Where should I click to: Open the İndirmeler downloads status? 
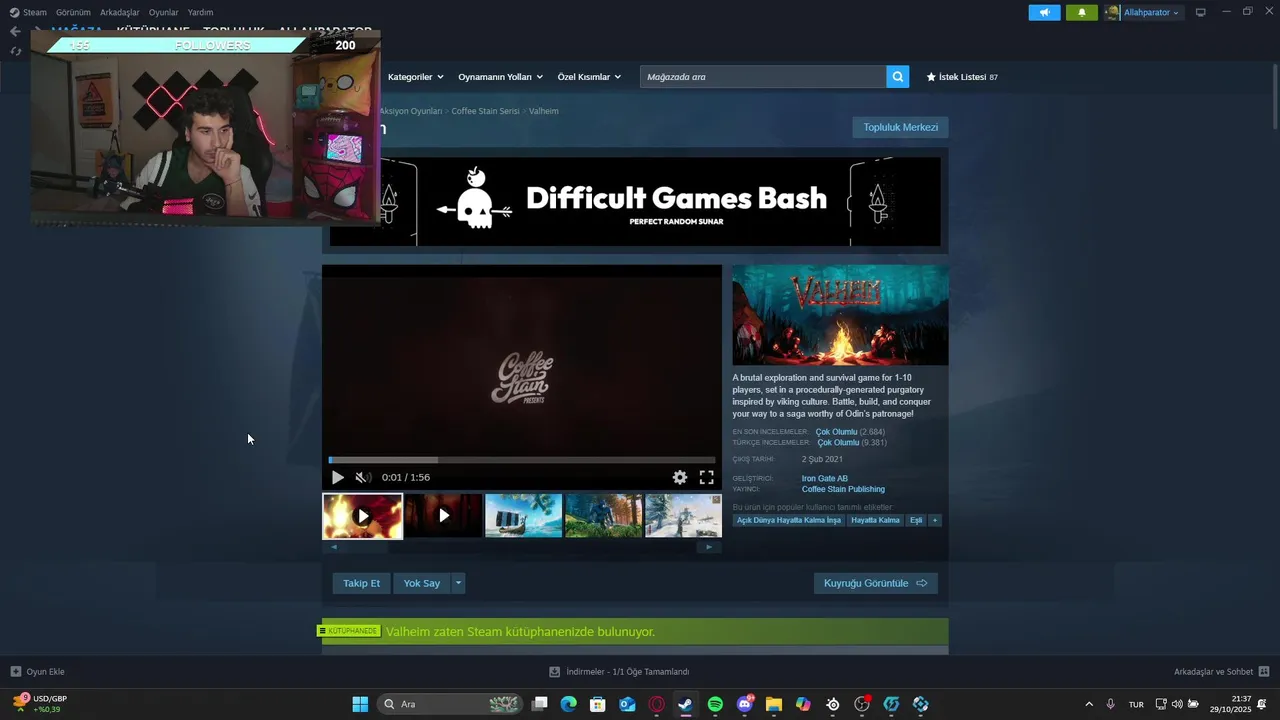coord(619,672)
